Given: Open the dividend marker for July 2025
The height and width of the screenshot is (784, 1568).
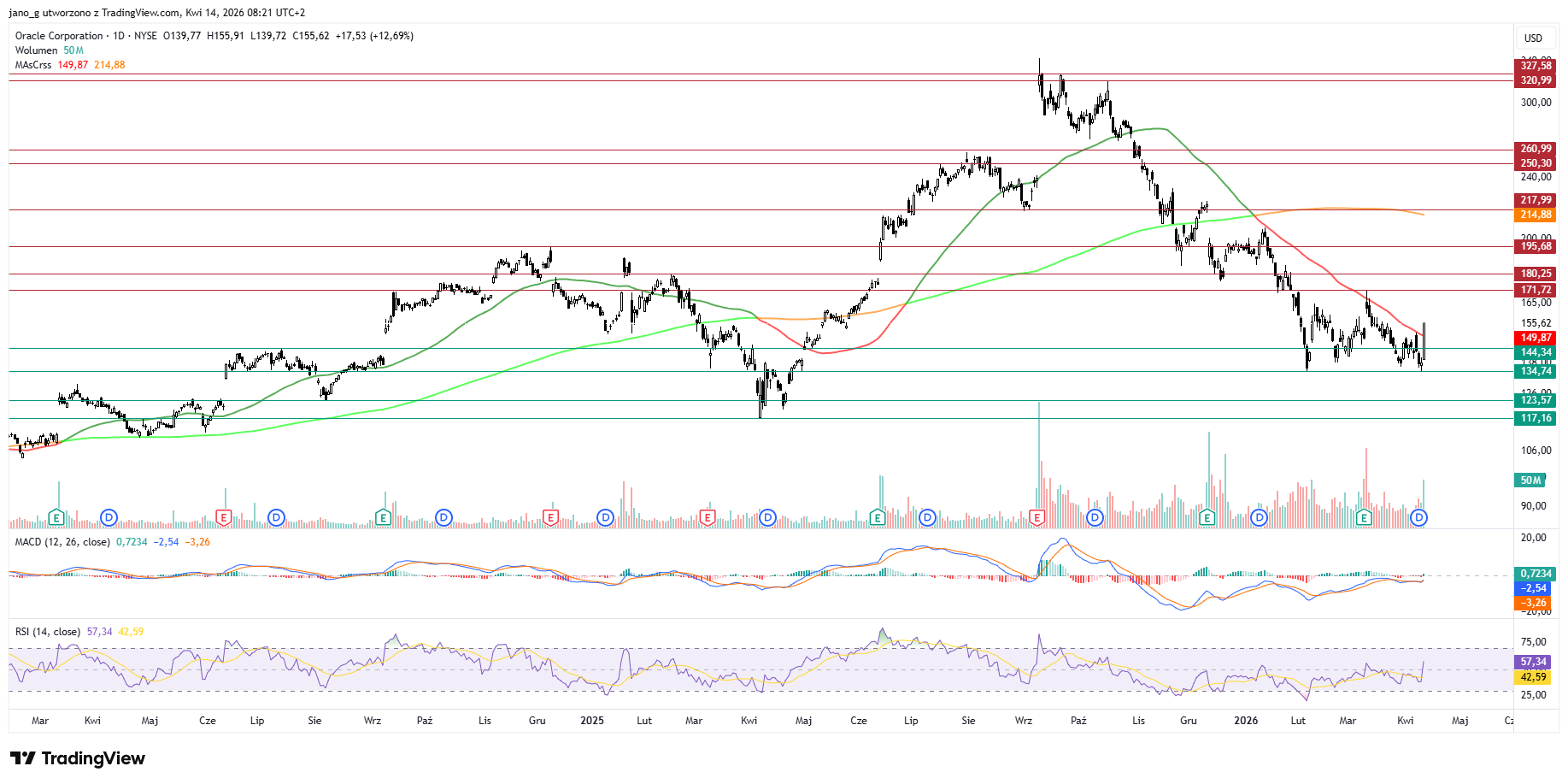Looking at the screenshot, I should [x=928, y=517].
